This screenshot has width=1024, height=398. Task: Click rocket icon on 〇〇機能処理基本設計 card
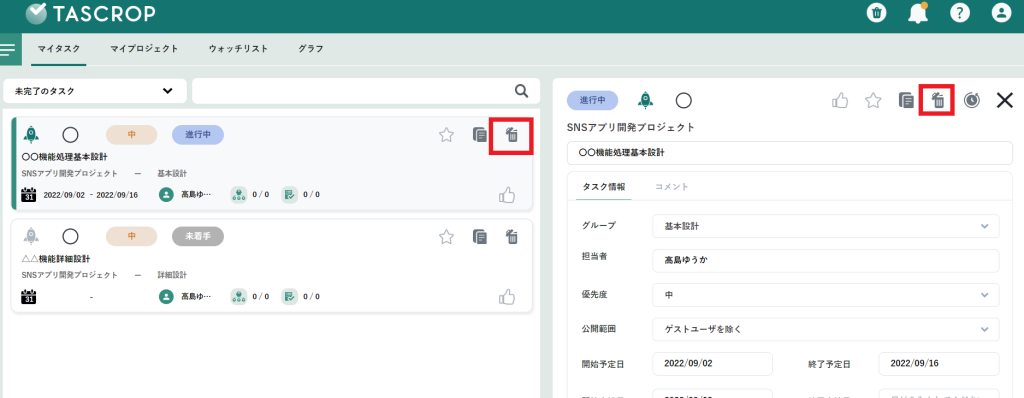click(31, 135)
